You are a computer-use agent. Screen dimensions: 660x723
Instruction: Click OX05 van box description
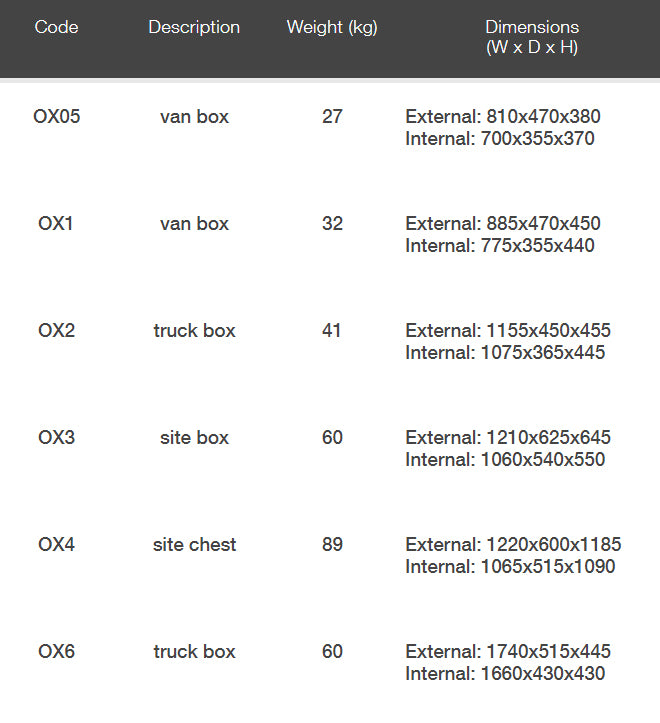[x=194, y=117]
